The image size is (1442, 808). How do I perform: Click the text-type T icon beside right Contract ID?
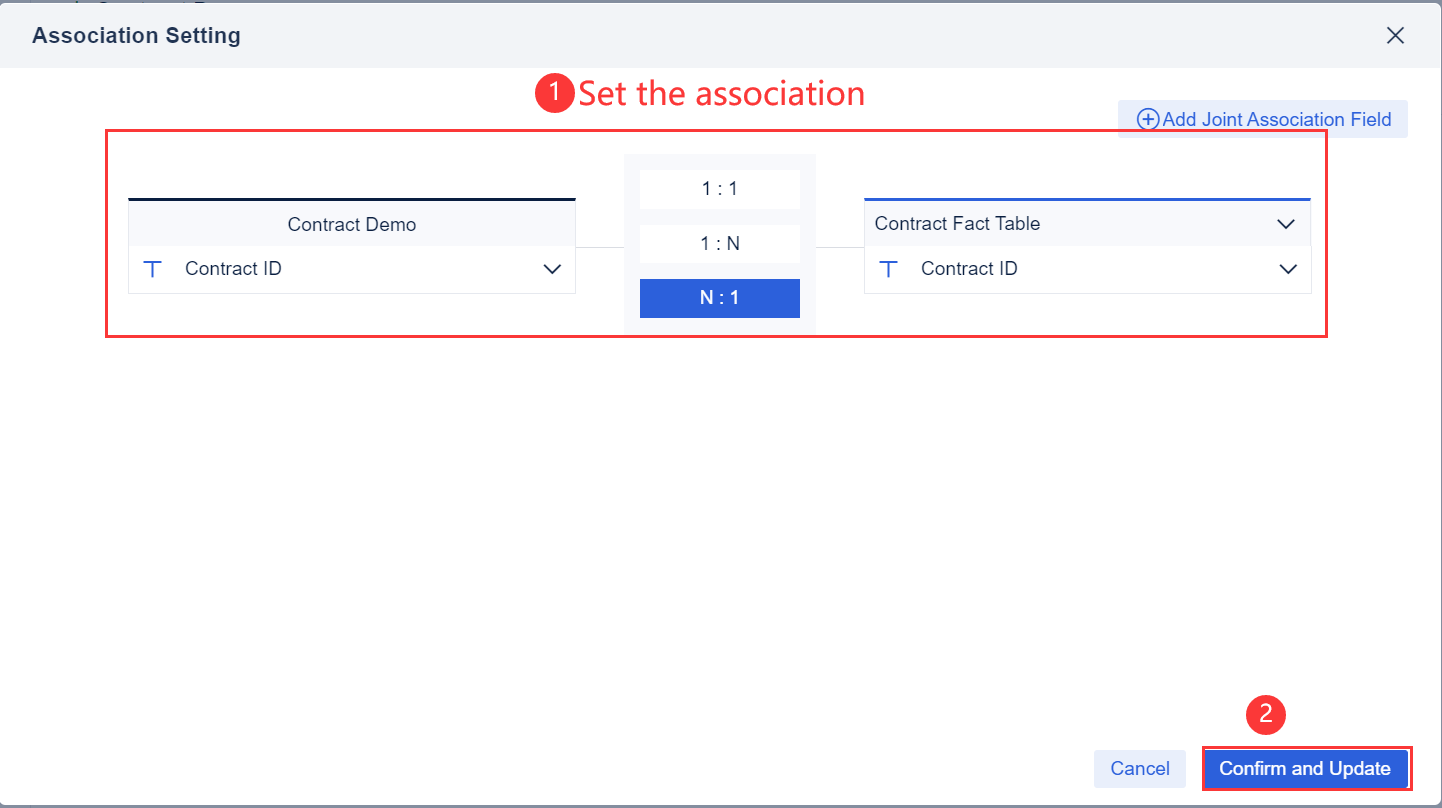[889, 269]
